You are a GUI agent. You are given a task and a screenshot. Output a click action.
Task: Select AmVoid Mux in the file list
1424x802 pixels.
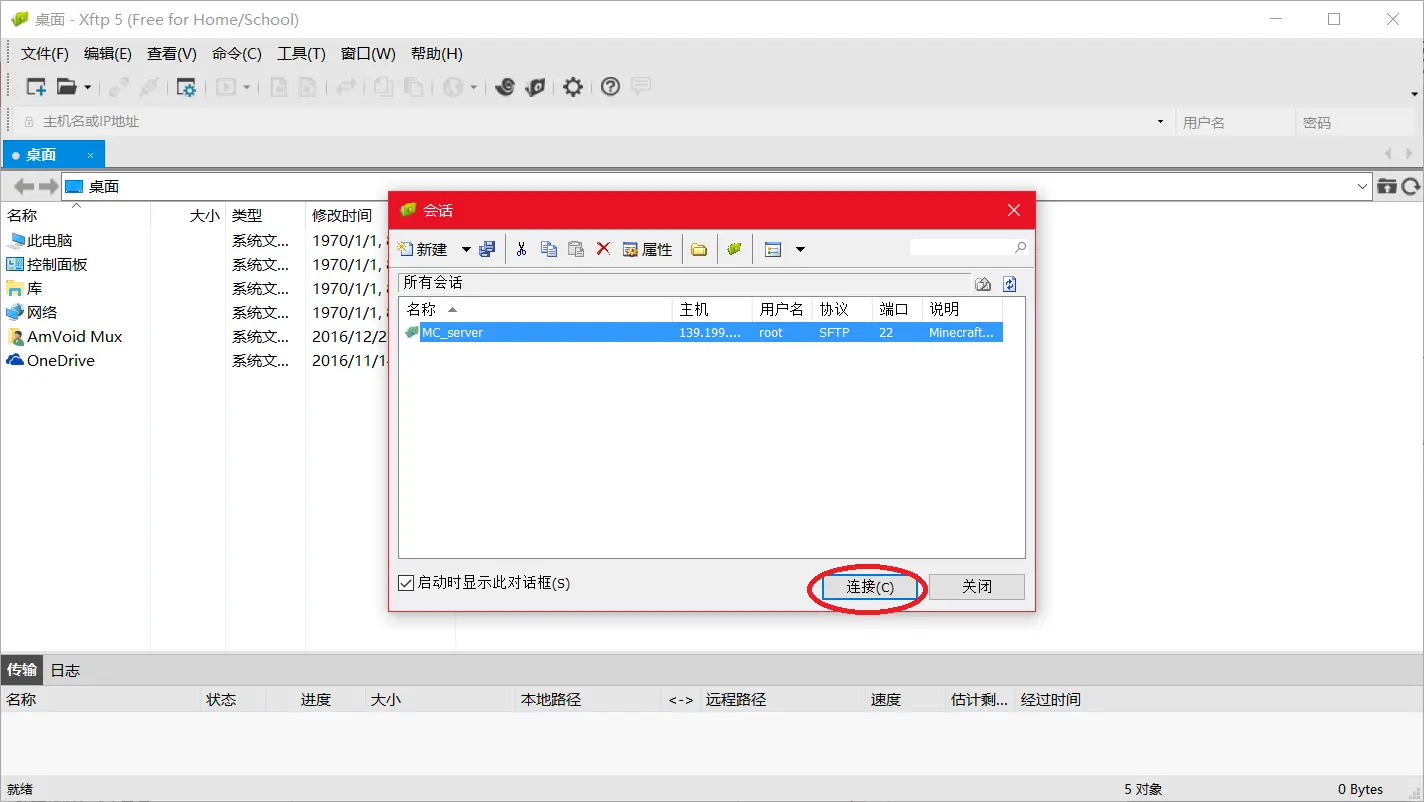(64, 336)
